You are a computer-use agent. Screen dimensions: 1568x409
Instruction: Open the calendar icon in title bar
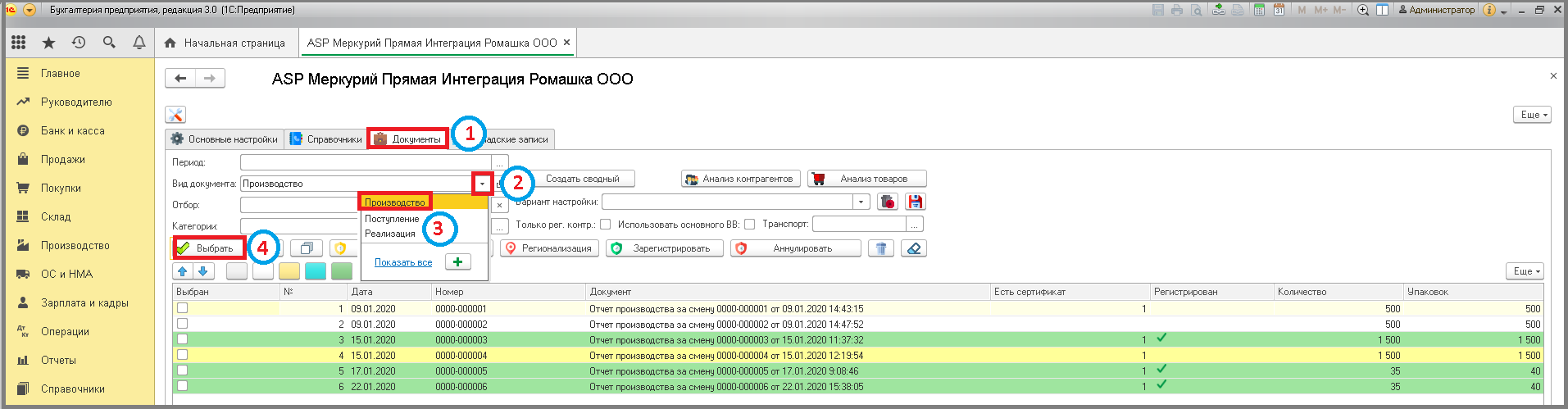1278,10
